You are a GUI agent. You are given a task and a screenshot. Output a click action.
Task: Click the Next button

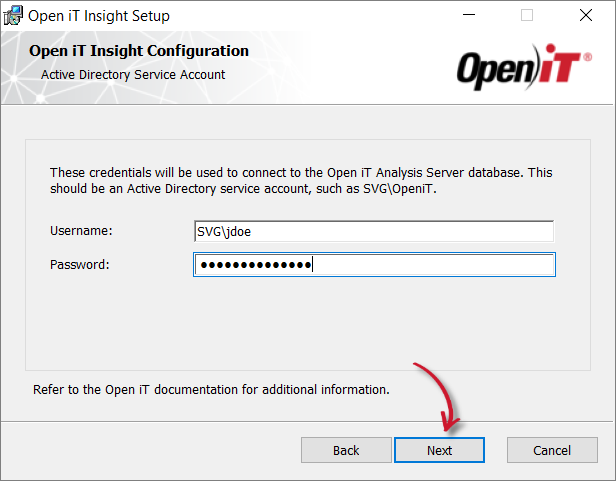(439, 450)
